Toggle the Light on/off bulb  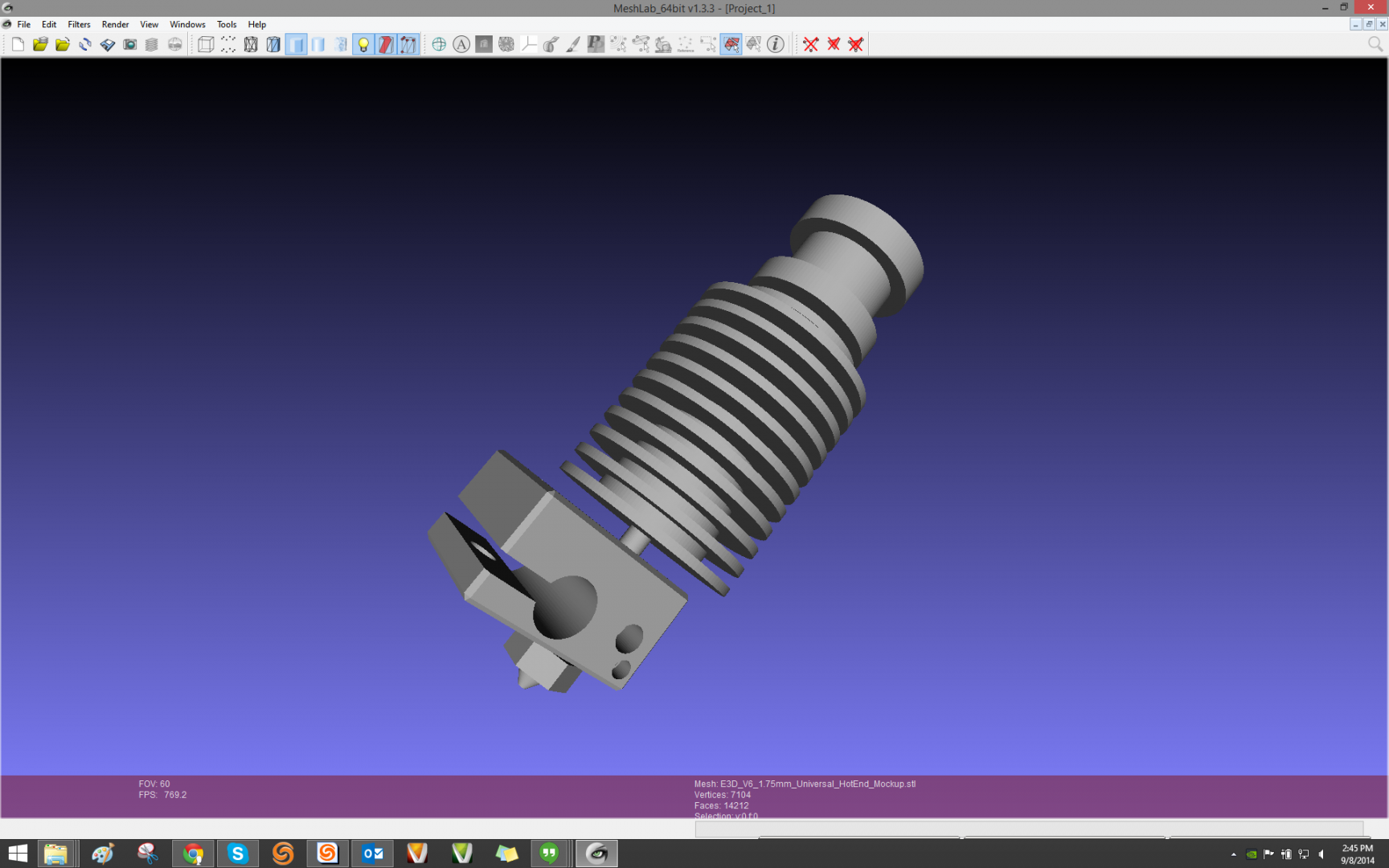click(x=363, y=45)
